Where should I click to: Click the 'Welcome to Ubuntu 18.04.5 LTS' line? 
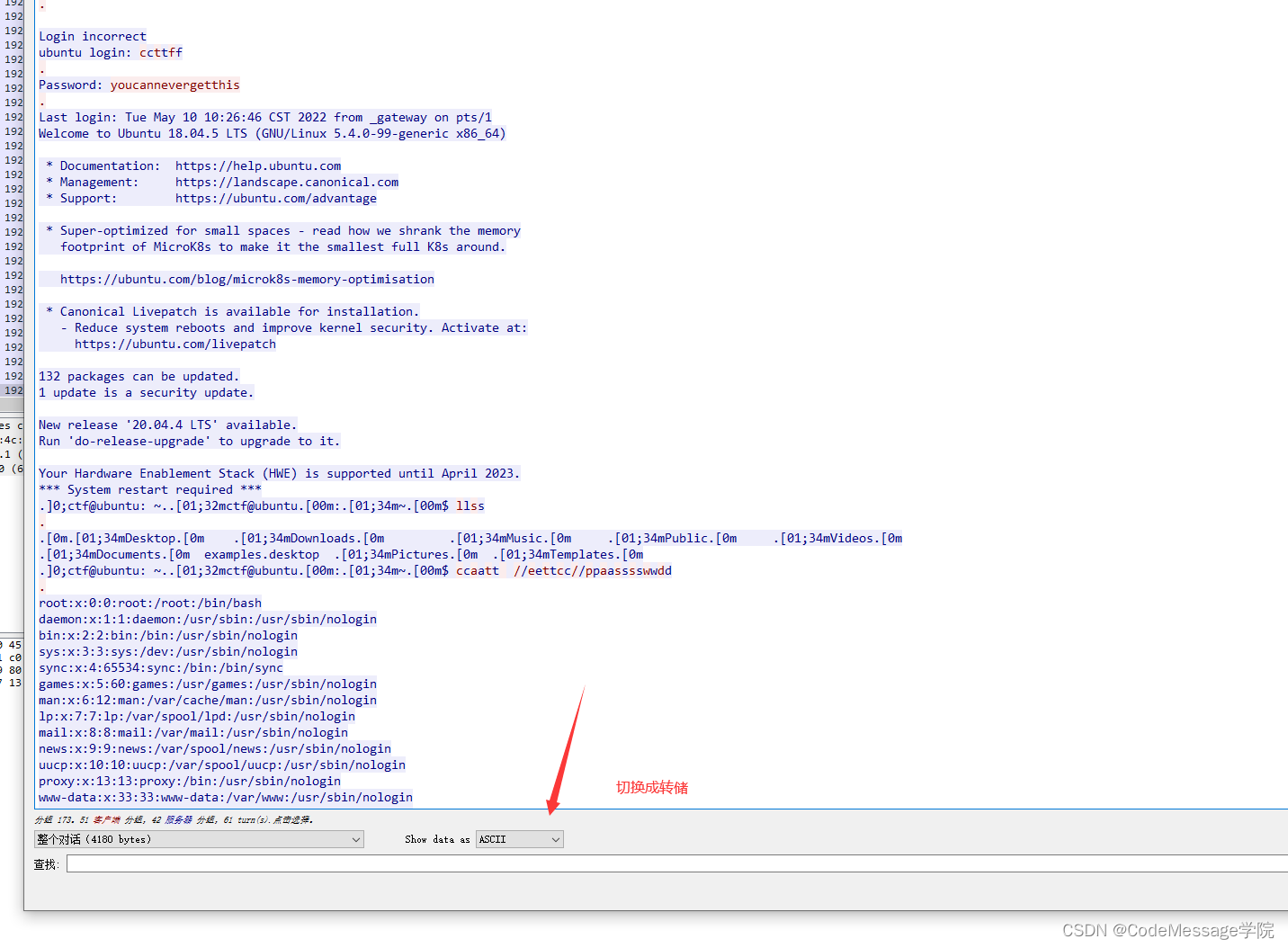(273, 133)
